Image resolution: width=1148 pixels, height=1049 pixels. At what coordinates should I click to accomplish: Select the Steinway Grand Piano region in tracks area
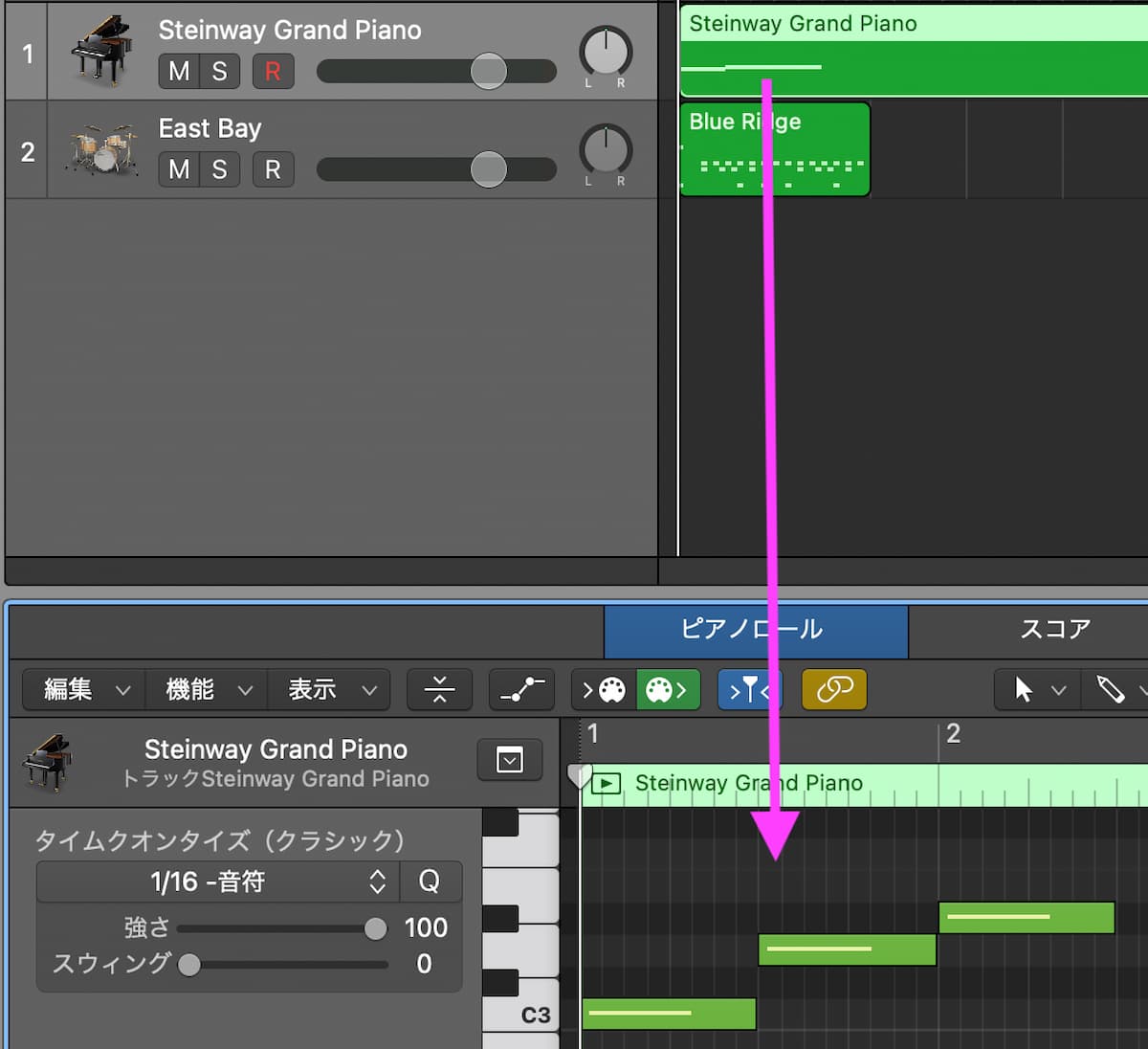[x=914, y=50]
